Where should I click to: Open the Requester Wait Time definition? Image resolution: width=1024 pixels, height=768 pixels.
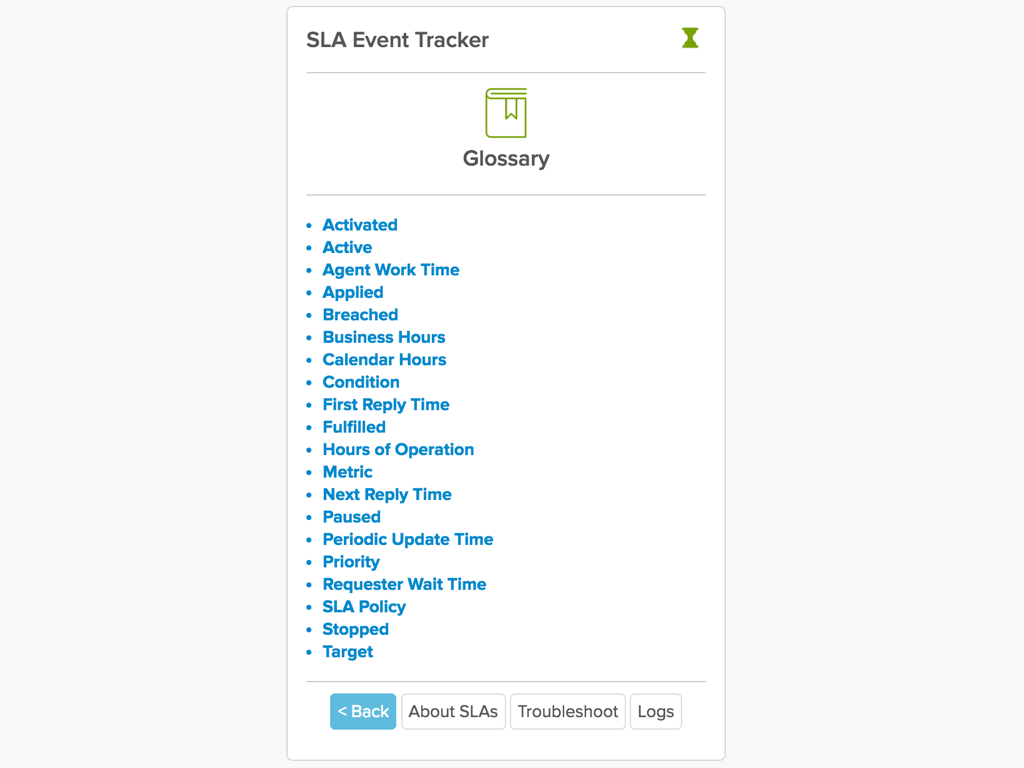click(404, 584)
